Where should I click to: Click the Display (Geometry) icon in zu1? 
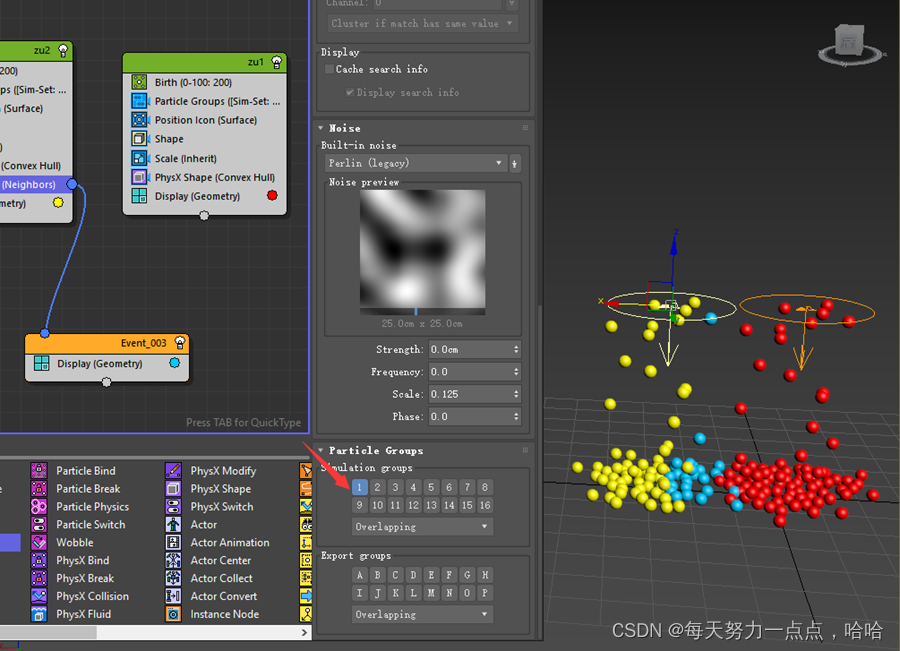coord(139,196)
